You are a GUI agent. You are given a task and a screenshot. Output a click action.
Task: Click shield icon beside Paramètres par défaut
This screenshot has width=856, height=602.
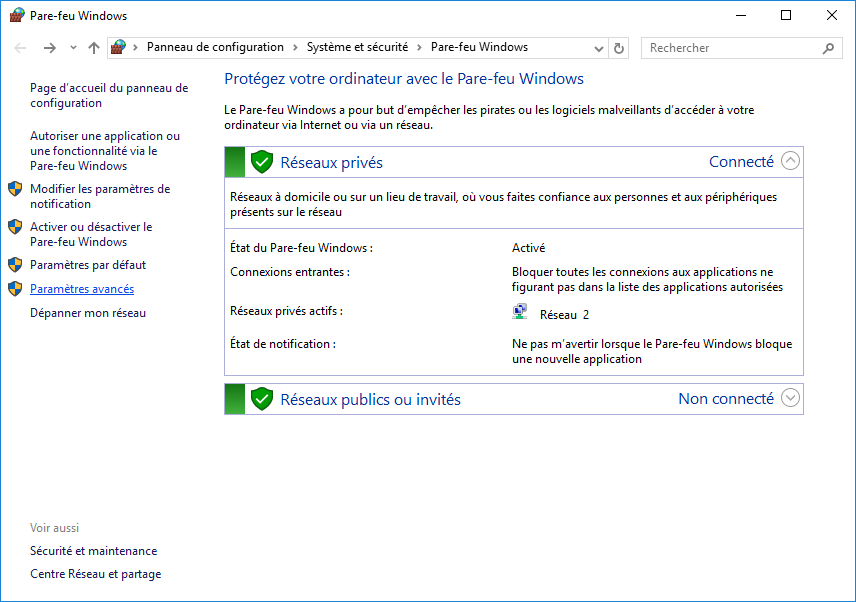[15, 265]
